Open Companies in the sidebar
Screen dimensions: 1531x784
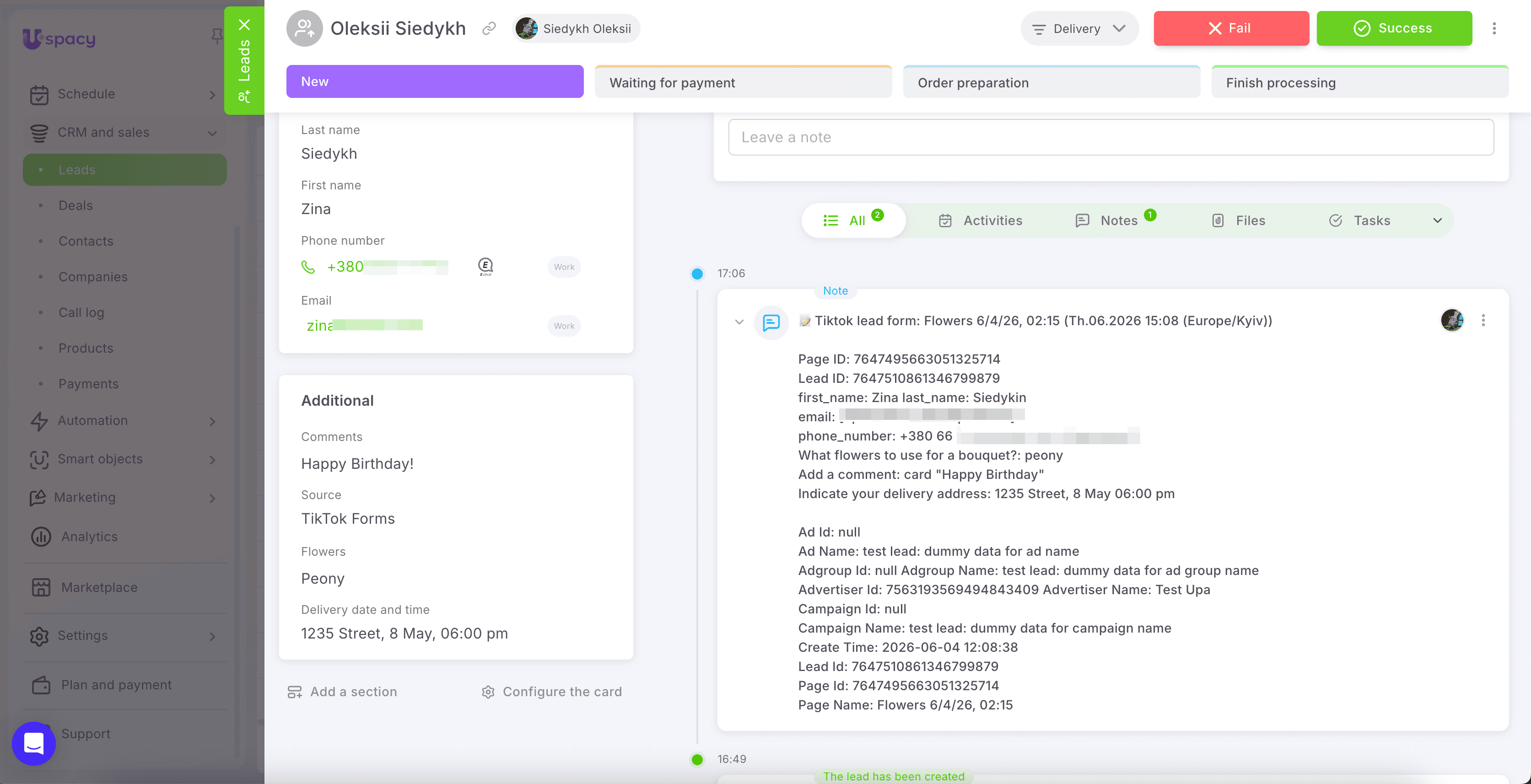click(x=93, y=277)
